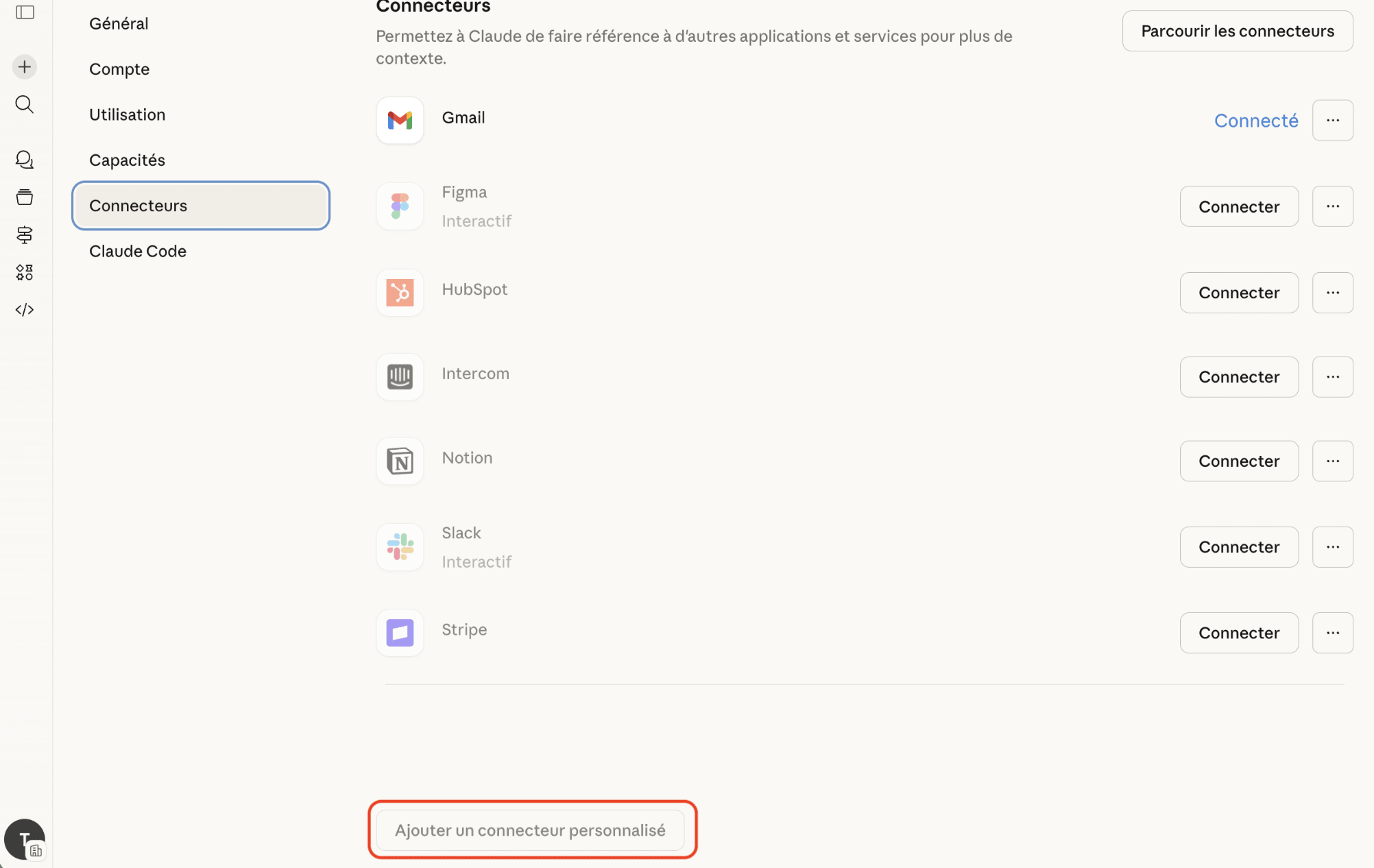Screen dimensions: 1374x868
Task: Open more options for Slack
Action: 1333,547
